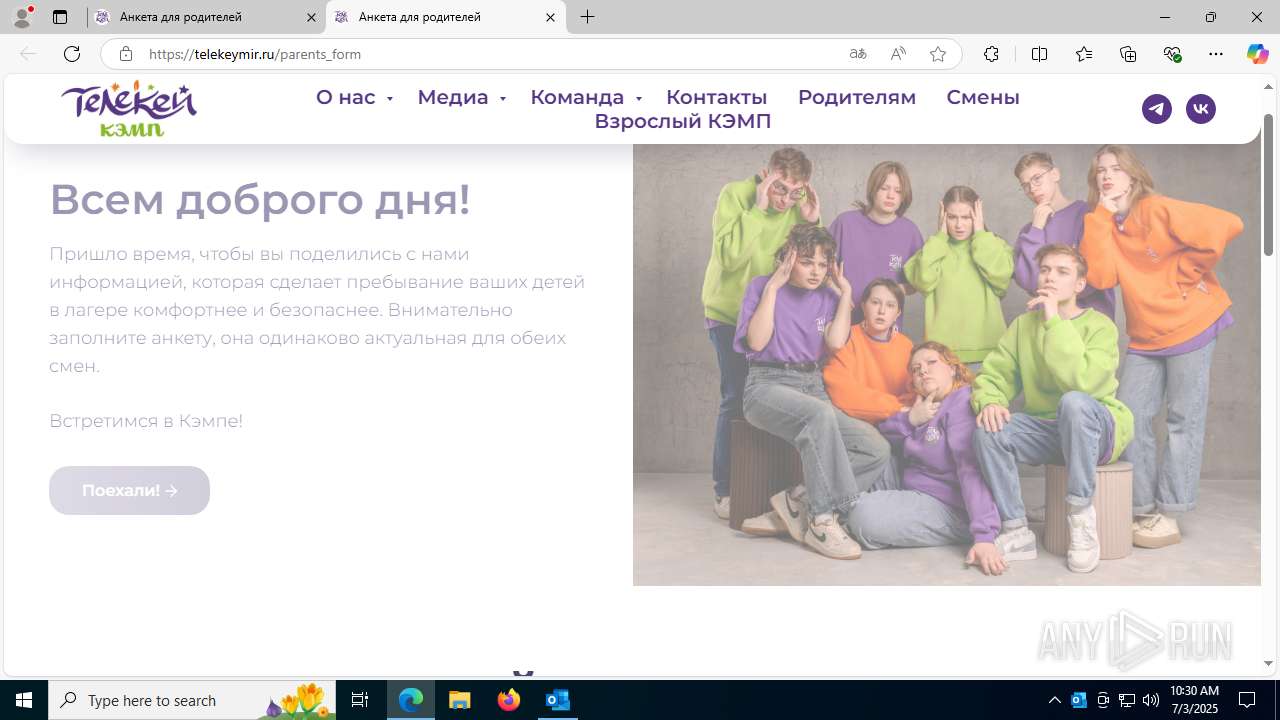Open Windows Start menu
The width and height of the screenshot is (1280, 720).
[x=24, y=700]
